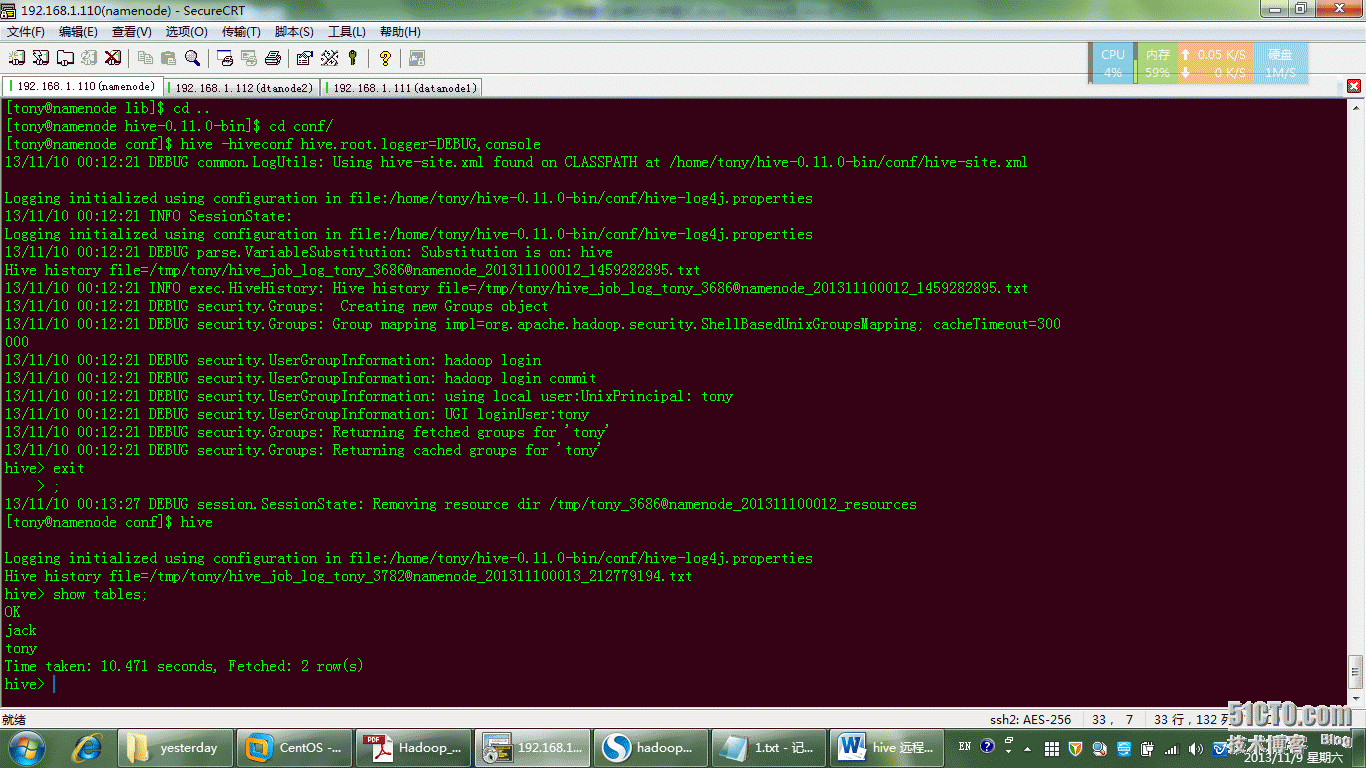Viewport: 1366px width, 768px height.
Task: Click CPU 4% monitor widget
Action: [x=1112, y=63]
